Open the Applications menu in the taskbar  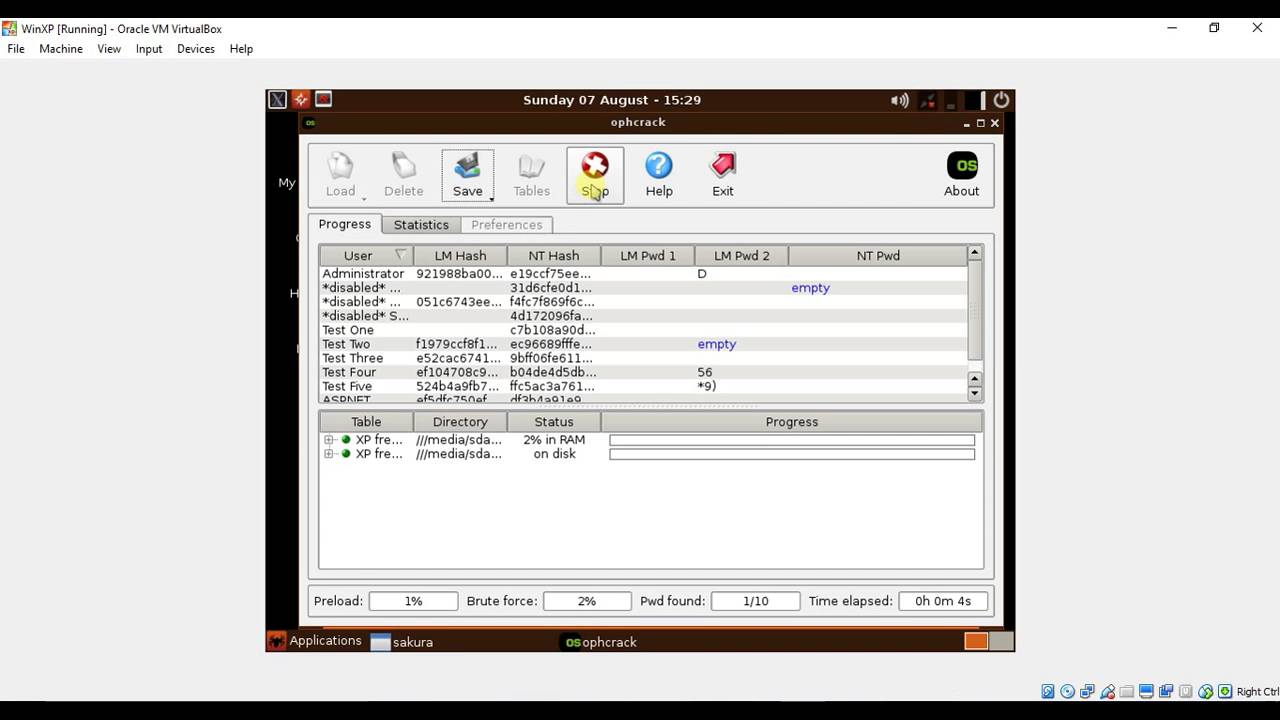[x=315, y=641]
